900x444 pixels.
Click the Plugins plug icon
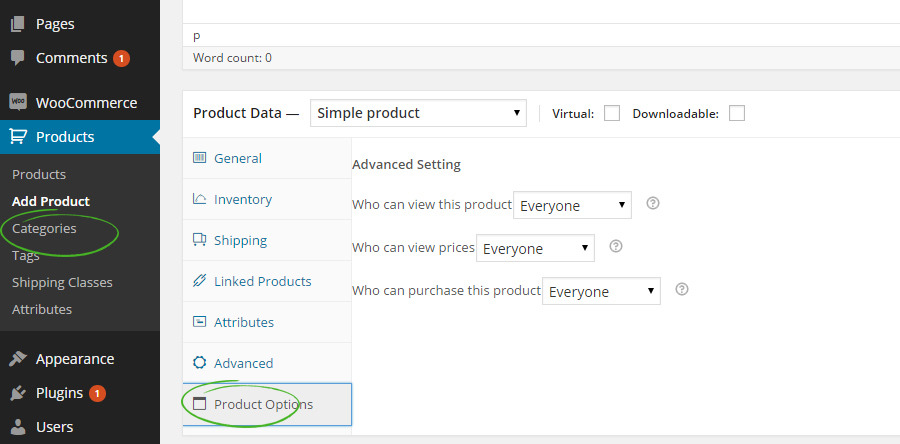pos(18,393)
